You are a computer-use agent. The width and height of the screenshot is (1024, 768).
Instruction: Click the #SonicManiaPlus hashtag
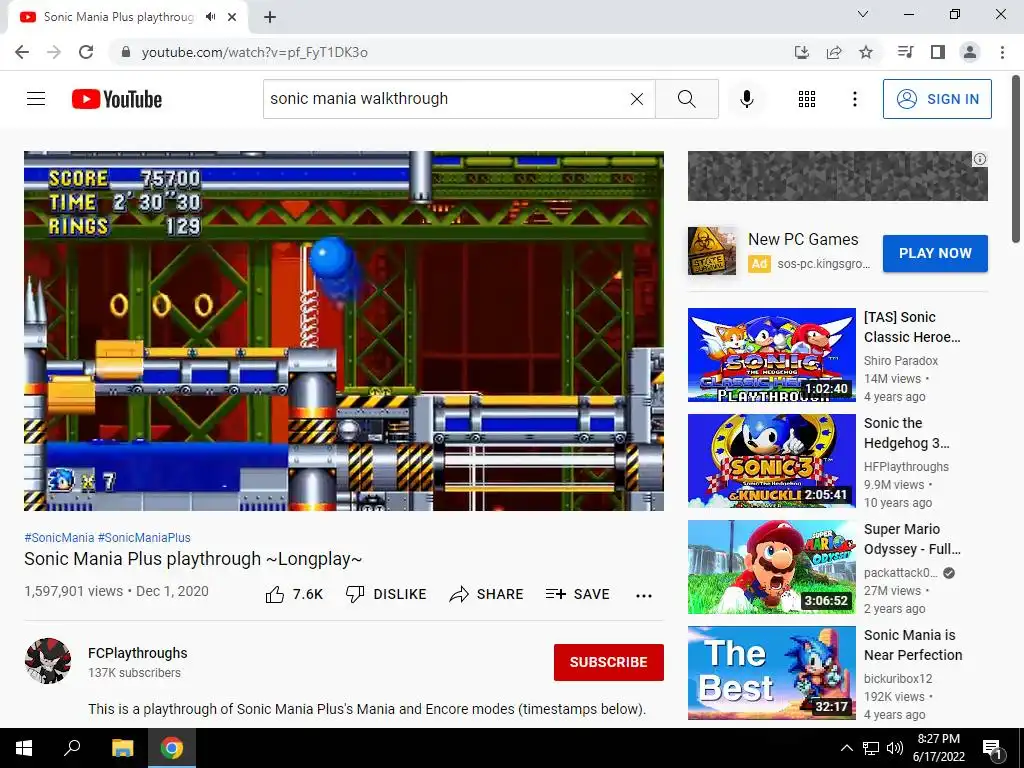(x=144, y=537)
